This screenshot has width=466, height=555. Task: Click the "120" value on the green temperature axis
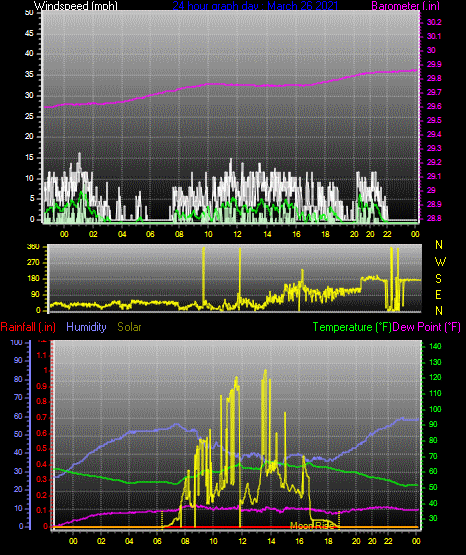click(435, 377)
